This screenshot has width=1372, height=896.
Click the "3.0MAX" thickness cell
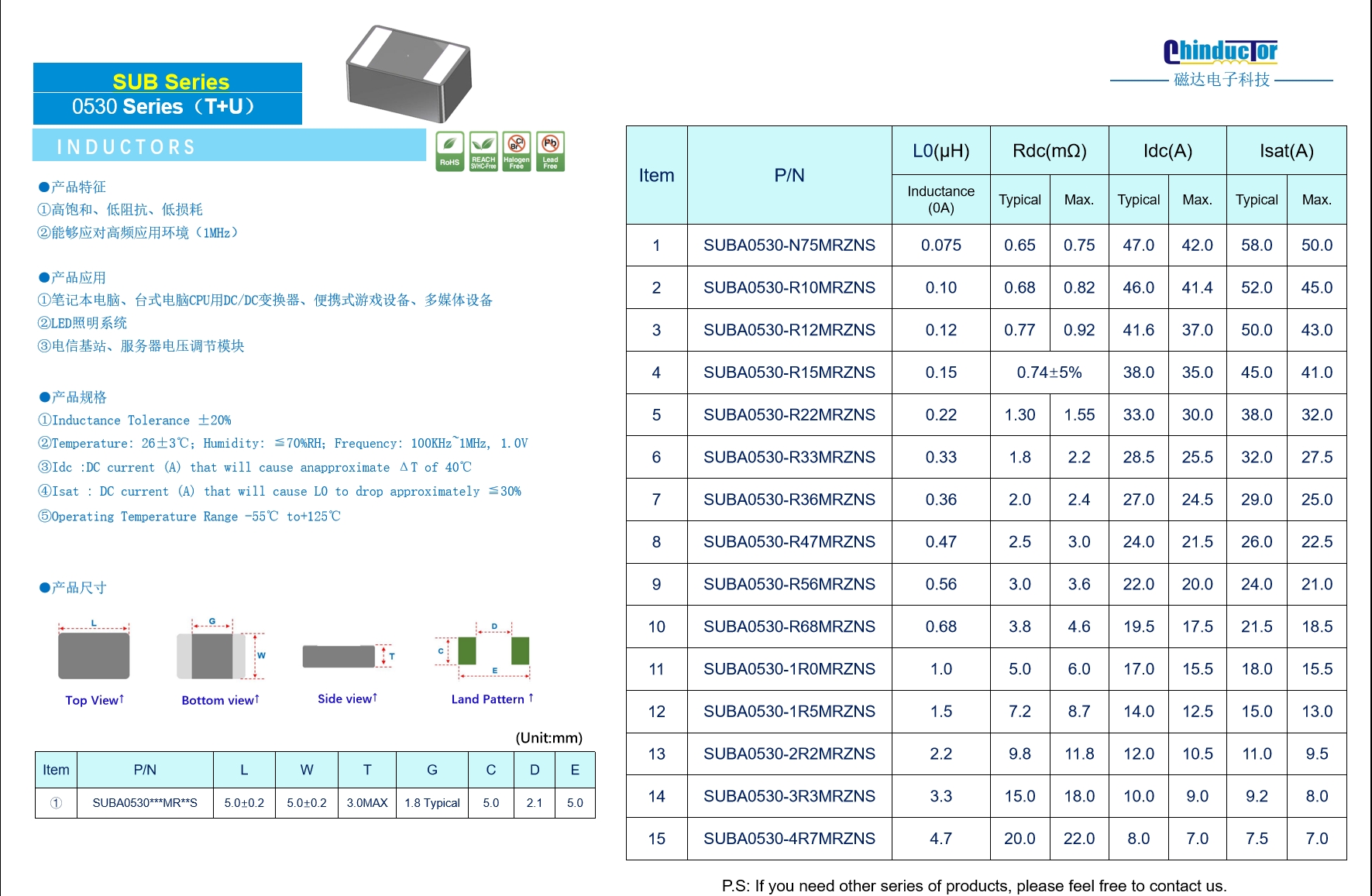tap(367, 803)
